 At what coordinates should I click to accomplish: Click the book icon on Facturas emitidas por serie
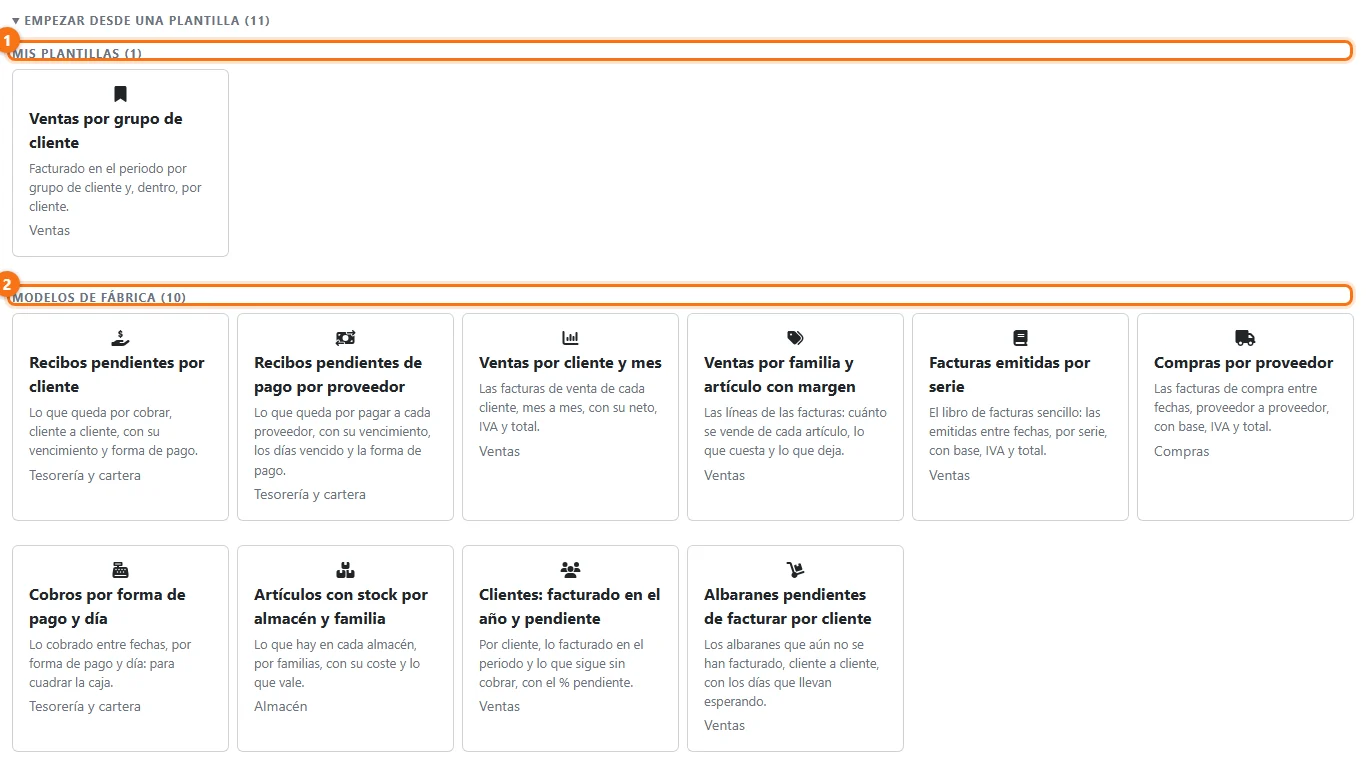point(1020,338)
